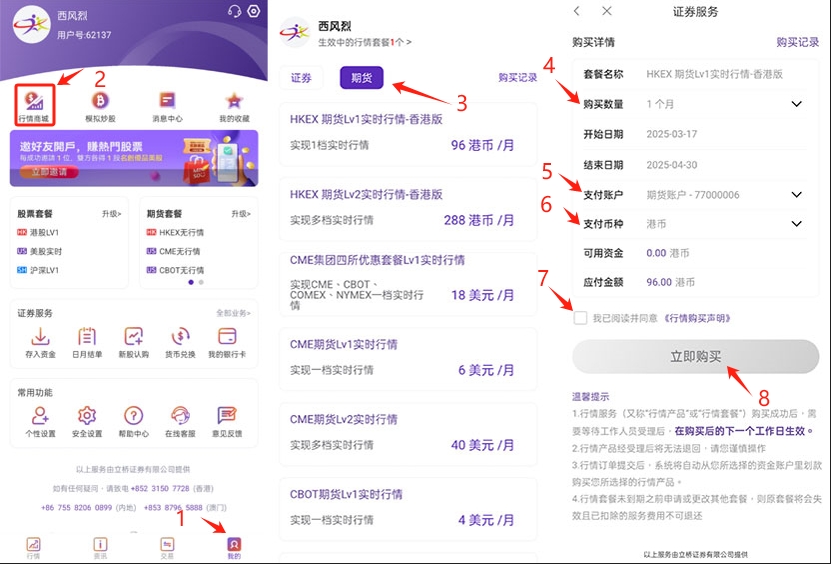Tap the 沪深LV1 entry in 股票套餐
Screen dimensions: 831x564
point(38,270)
